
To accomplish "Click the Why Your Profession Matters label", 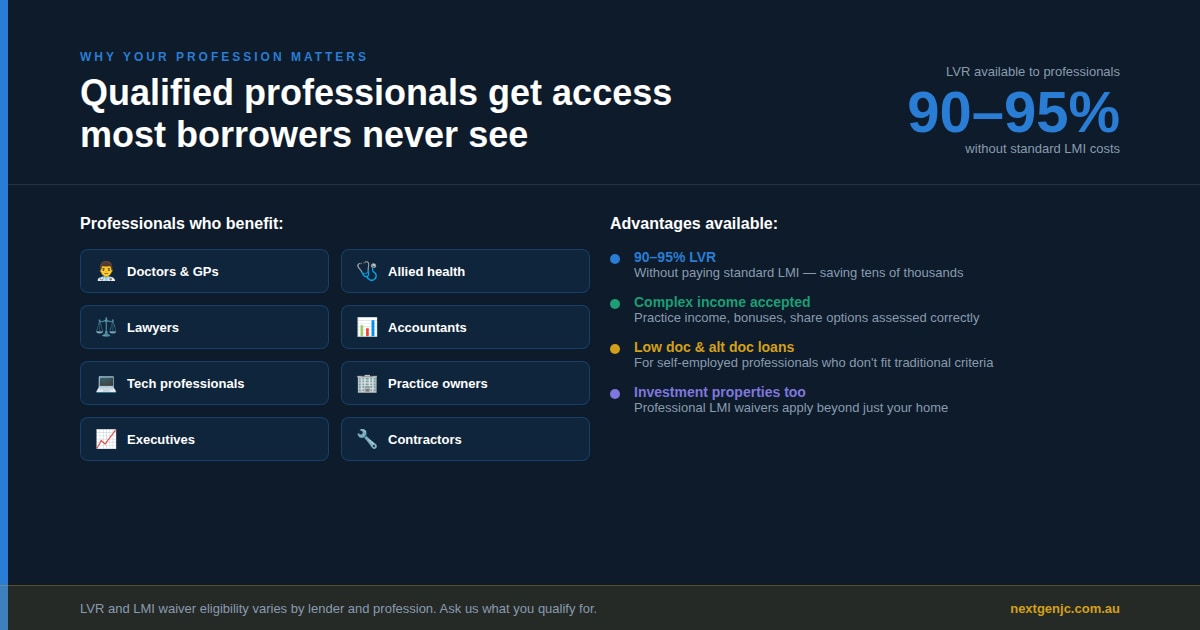I will click(x=224, y=57).
